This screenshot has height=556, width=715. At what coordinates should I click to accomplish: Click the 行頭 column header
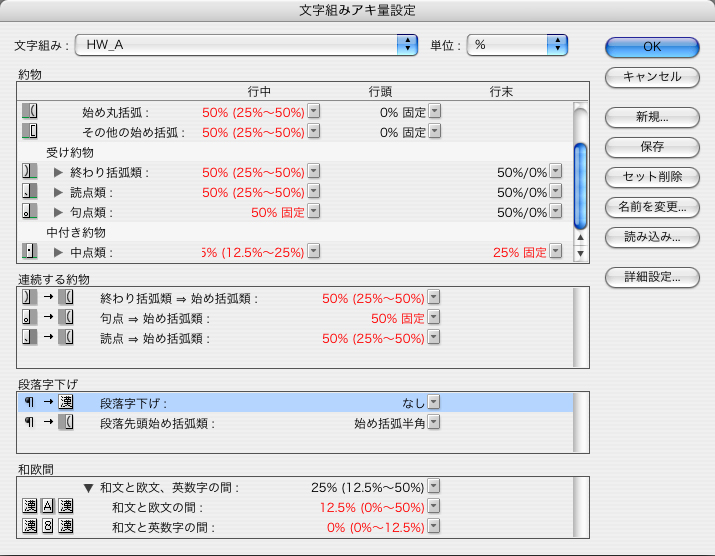380,92
